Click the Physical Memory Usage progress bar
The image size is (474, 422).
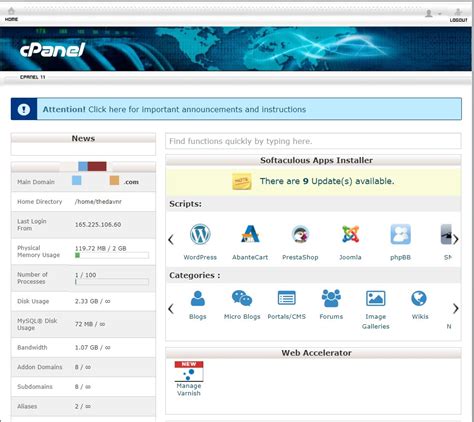coord(112,255)
